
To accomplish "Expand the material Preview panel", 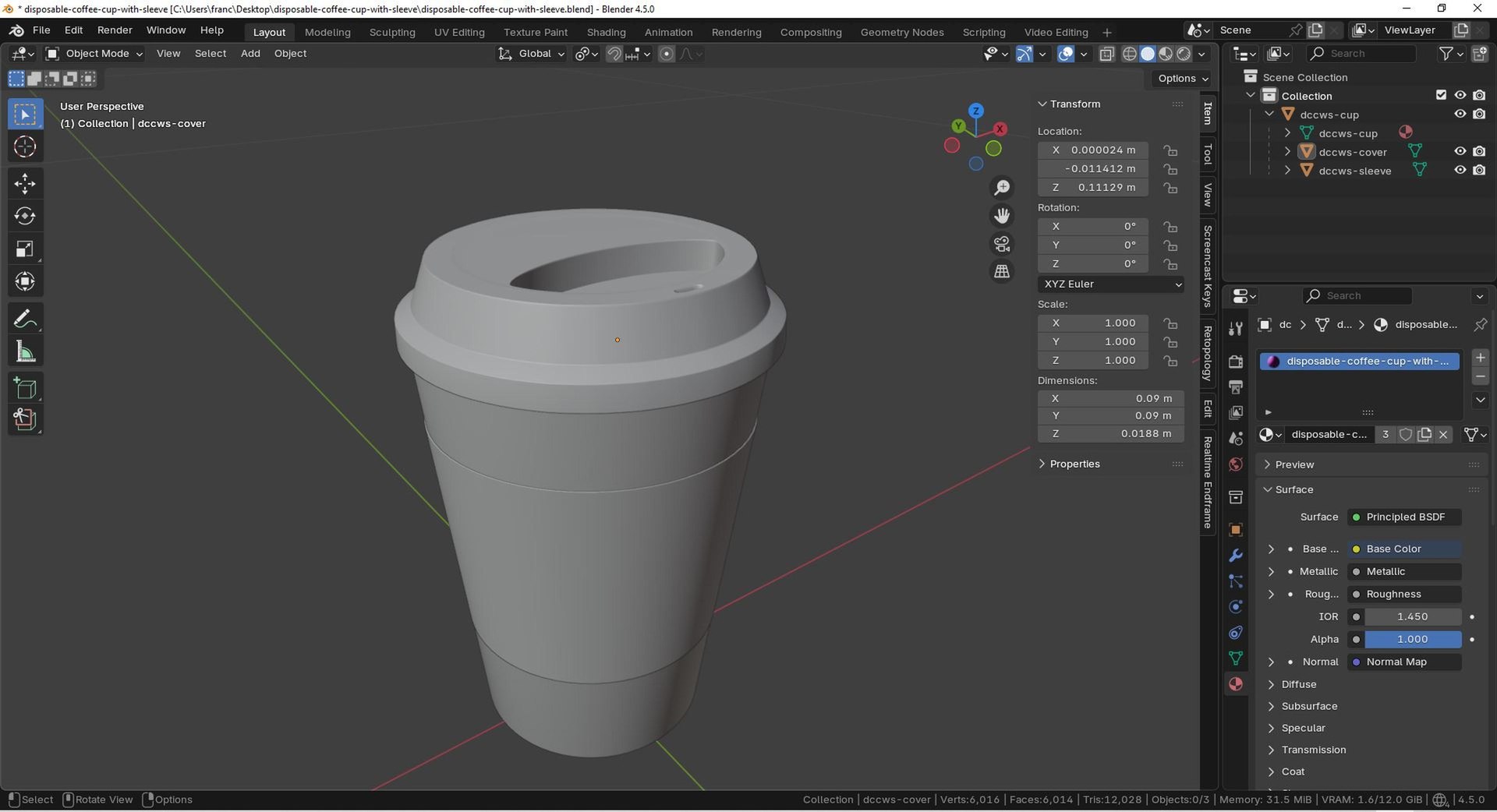I will 1268,464.
